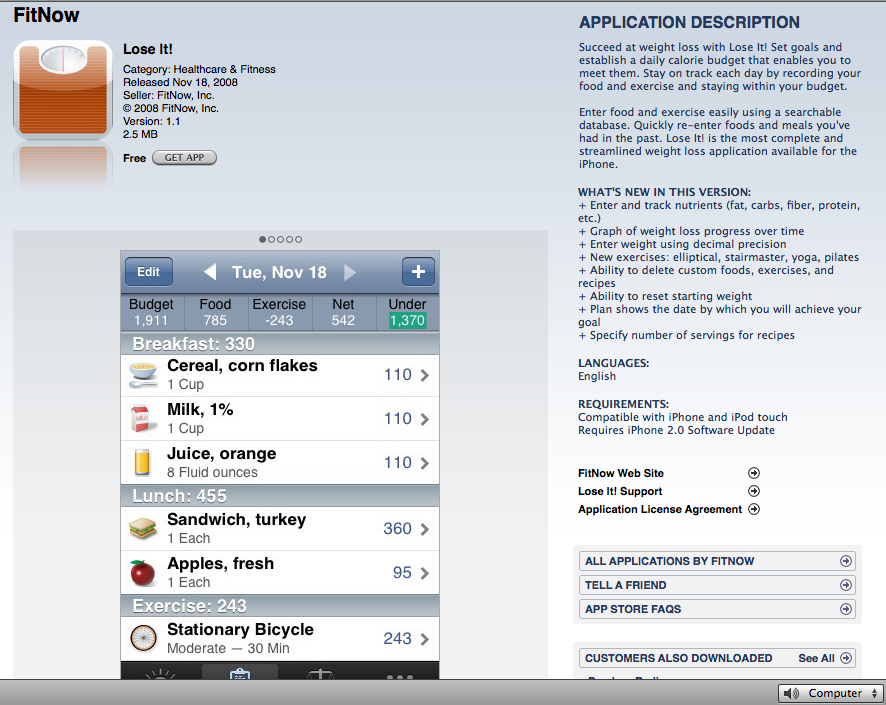Click the speaker volume icon

791,693
